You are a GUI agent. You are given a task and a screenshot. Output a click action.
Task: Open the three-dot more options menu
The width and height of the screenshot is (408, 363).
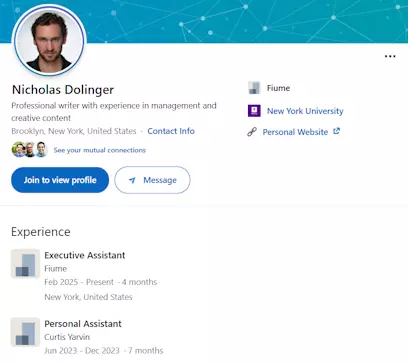click(x=390, y=56)
